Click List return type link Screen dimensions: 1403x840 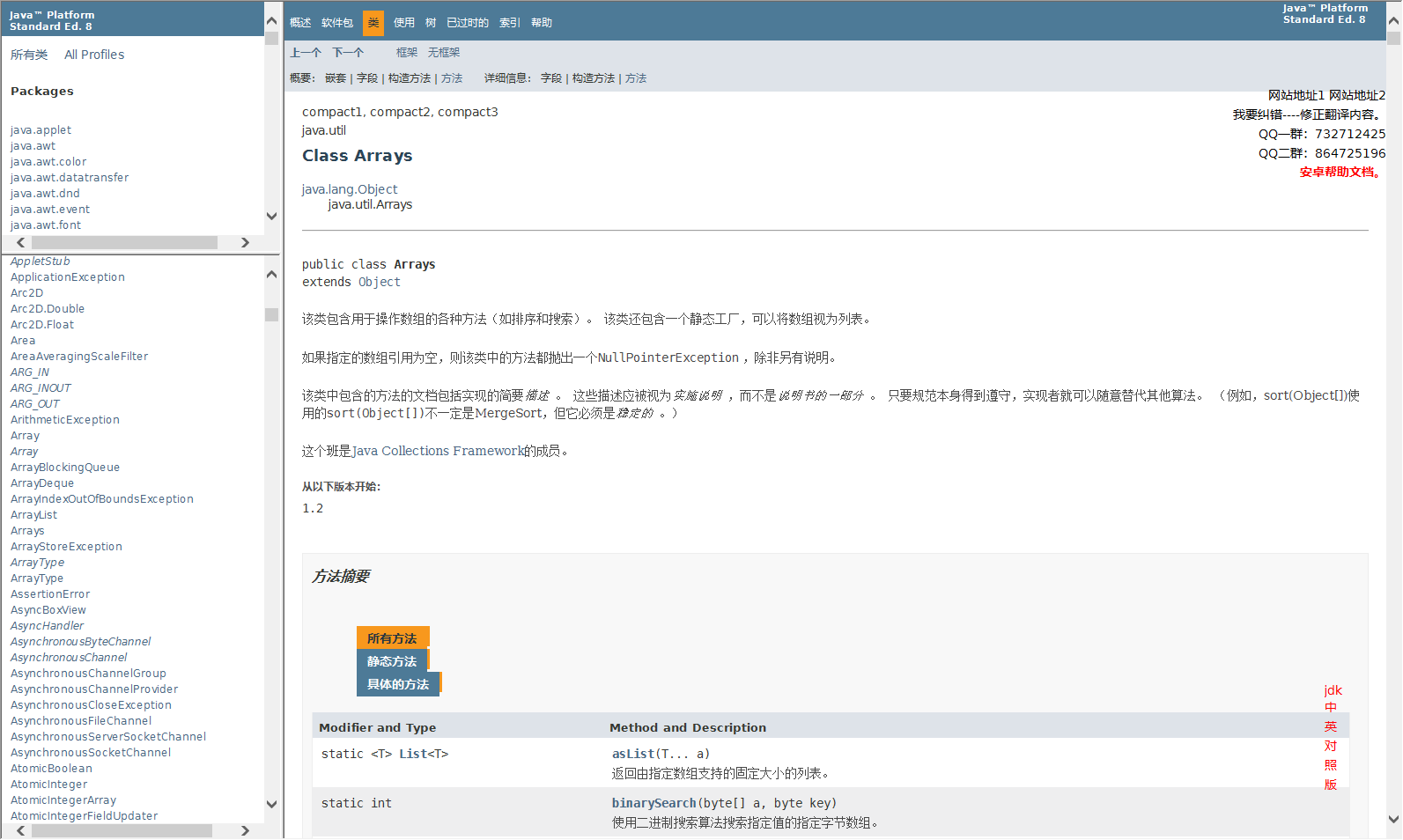413,754
